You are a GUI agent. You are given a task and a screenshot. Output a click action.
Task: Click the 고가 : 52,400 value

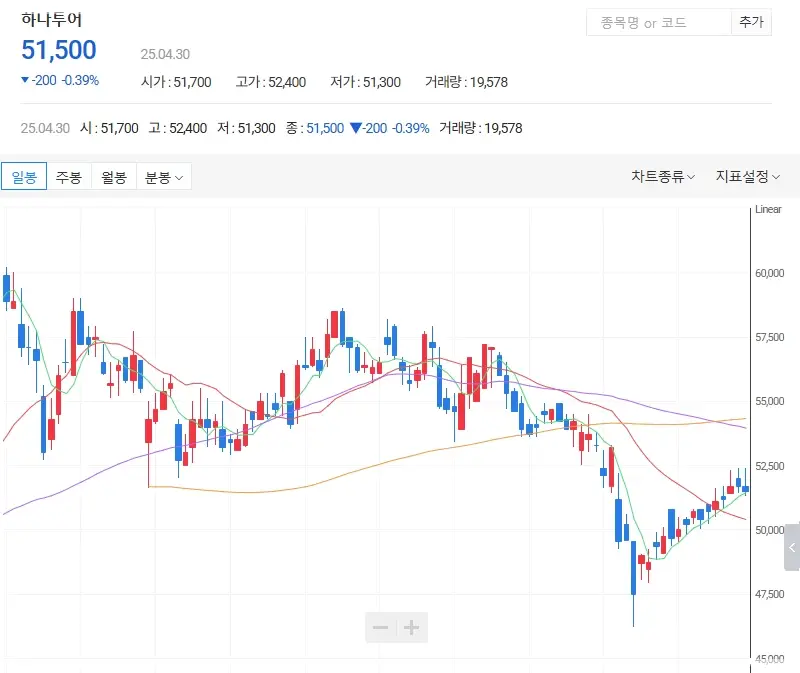(270, 82)
